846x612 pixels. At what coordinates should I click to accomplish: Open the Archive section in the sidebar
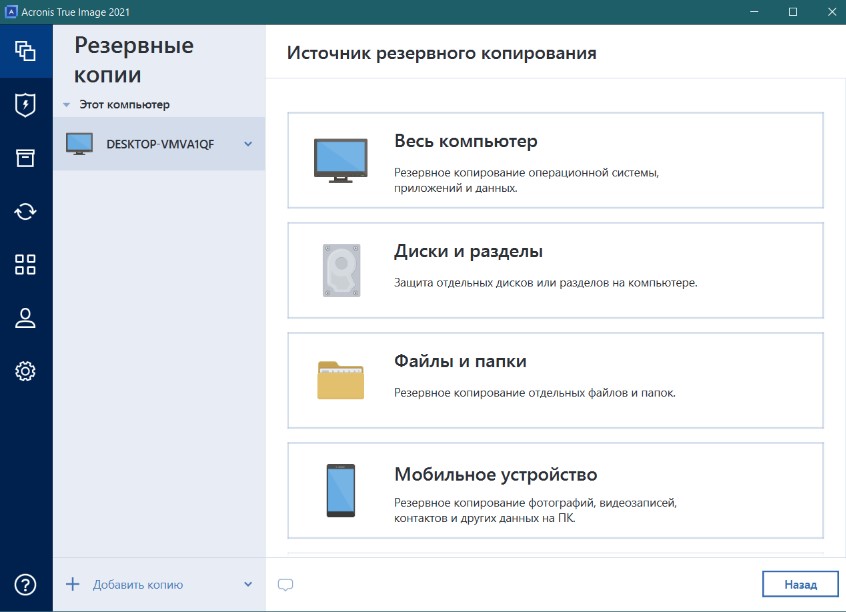point(25,158)
